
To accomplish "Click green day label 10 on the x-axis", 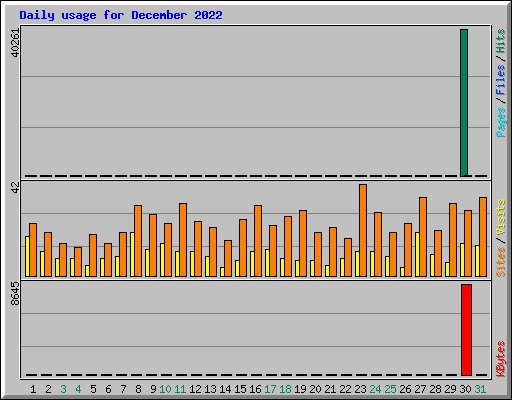I will 165,389.
